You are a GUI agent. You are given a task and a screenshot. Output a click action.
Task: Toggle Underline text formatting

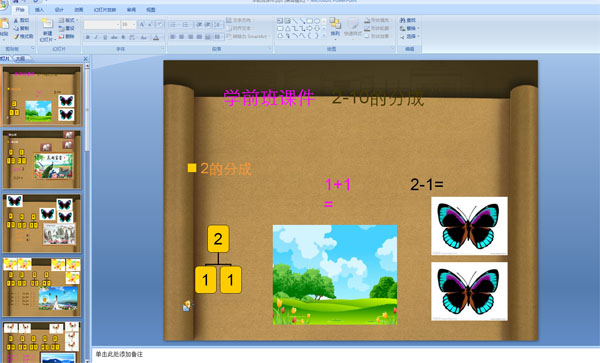coord(105,37)
